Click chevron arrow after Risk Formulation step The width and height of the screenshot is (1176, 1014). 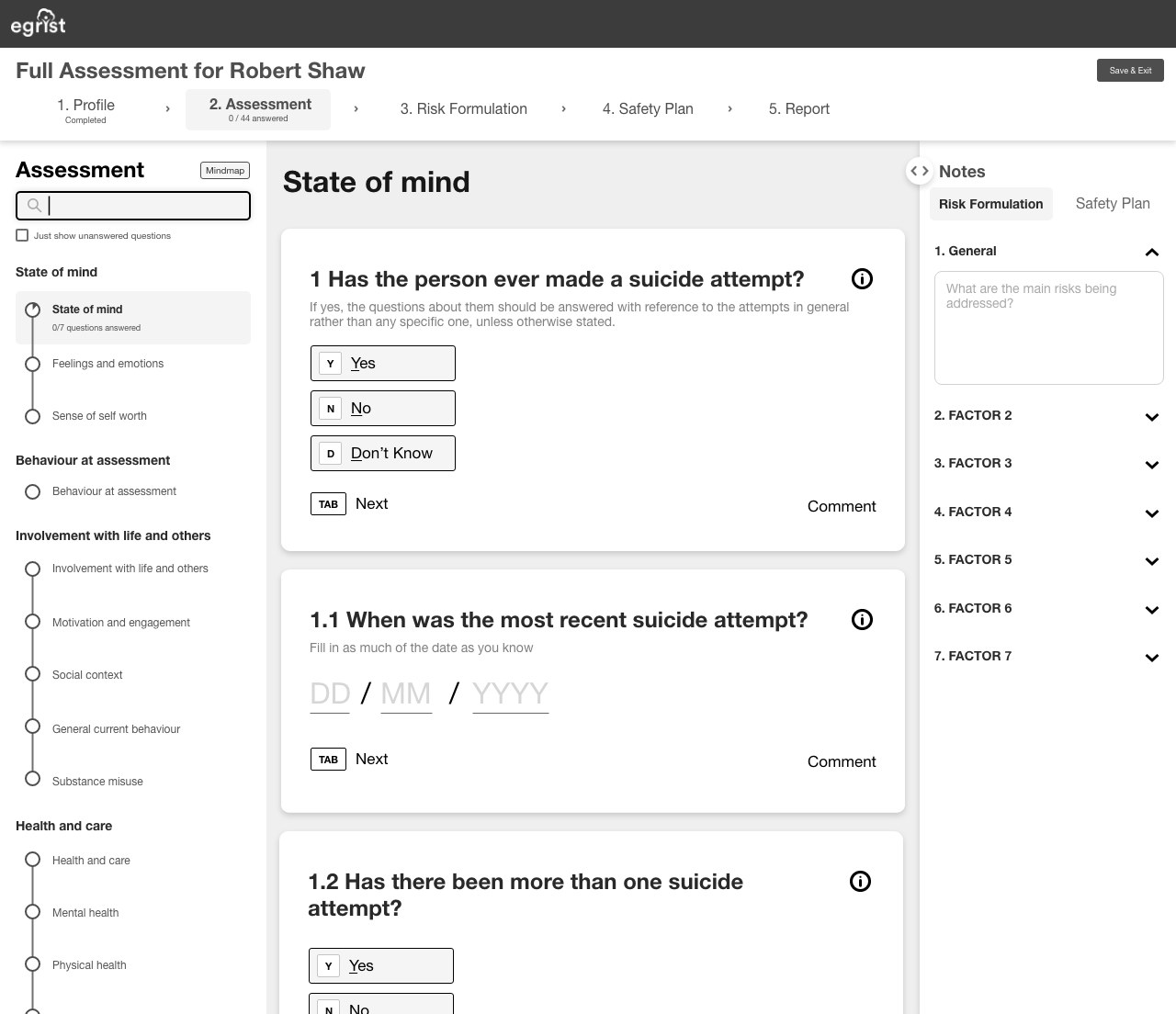pos(563,109)
